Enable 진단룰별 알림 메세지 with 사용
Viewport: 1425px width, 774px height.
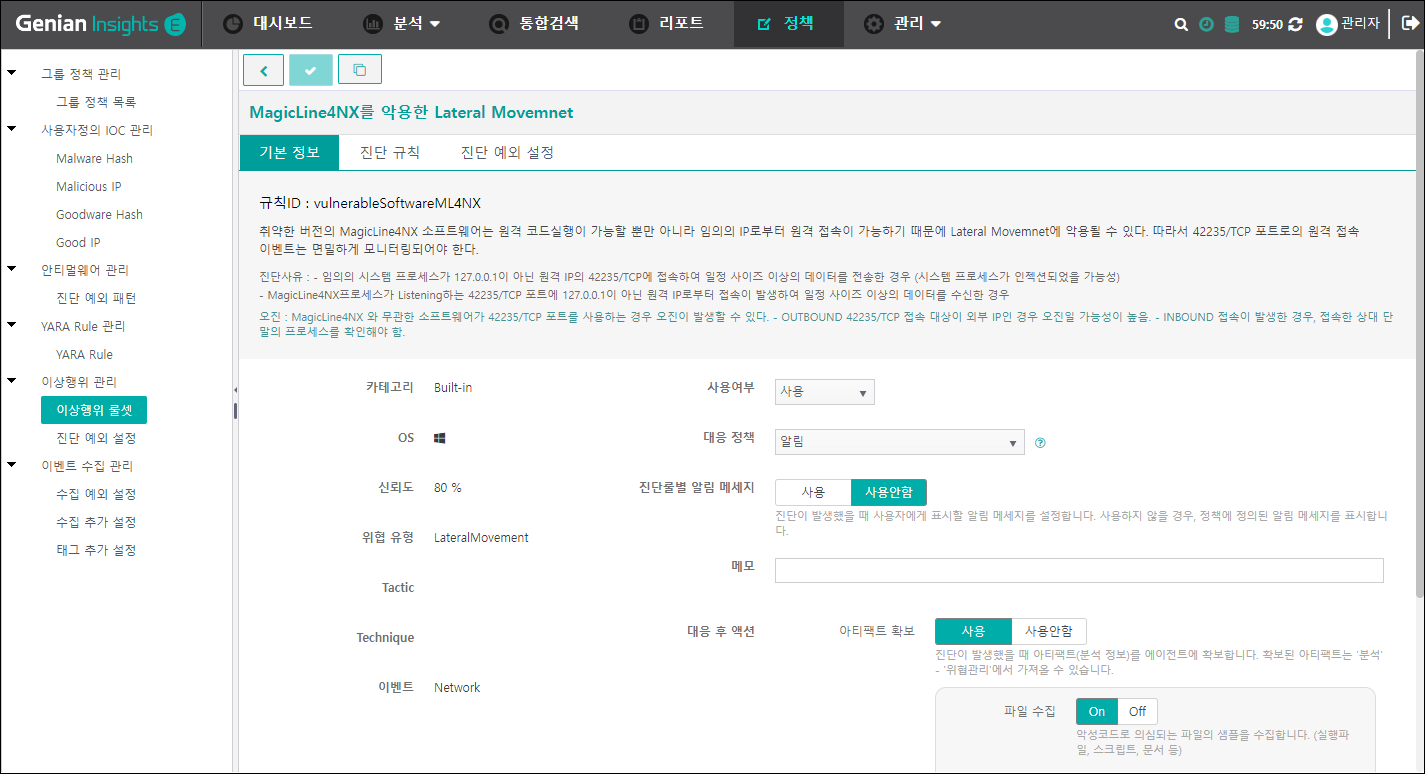(x=813, y=492)
